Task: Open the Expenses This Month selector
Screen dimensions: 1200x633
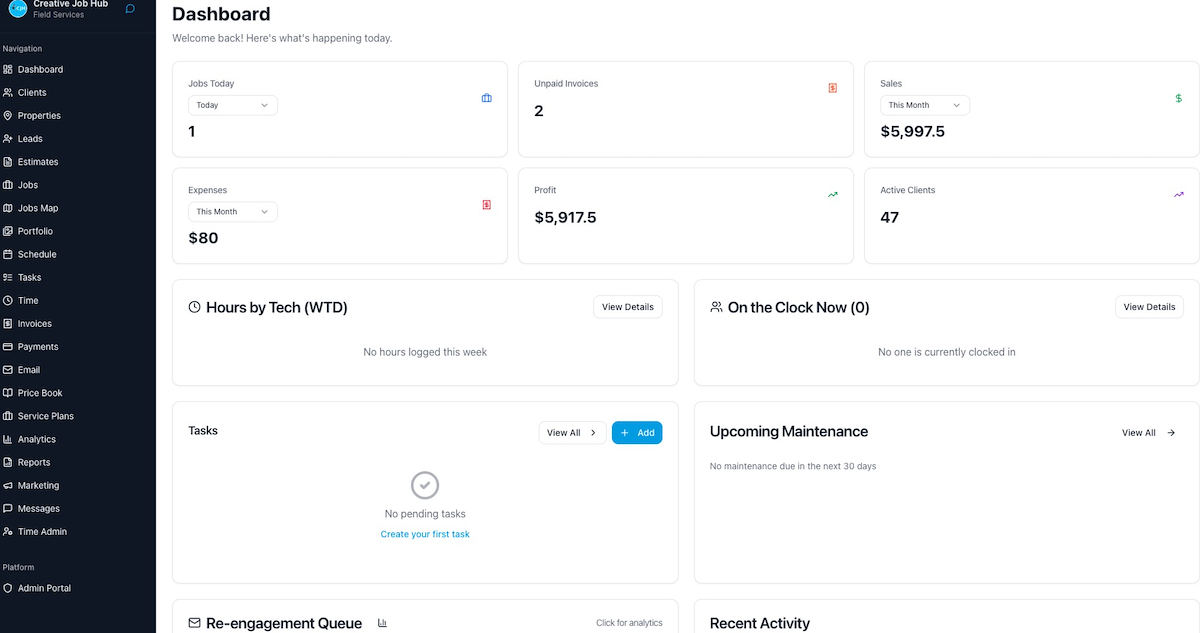Action: coord(232,211)
